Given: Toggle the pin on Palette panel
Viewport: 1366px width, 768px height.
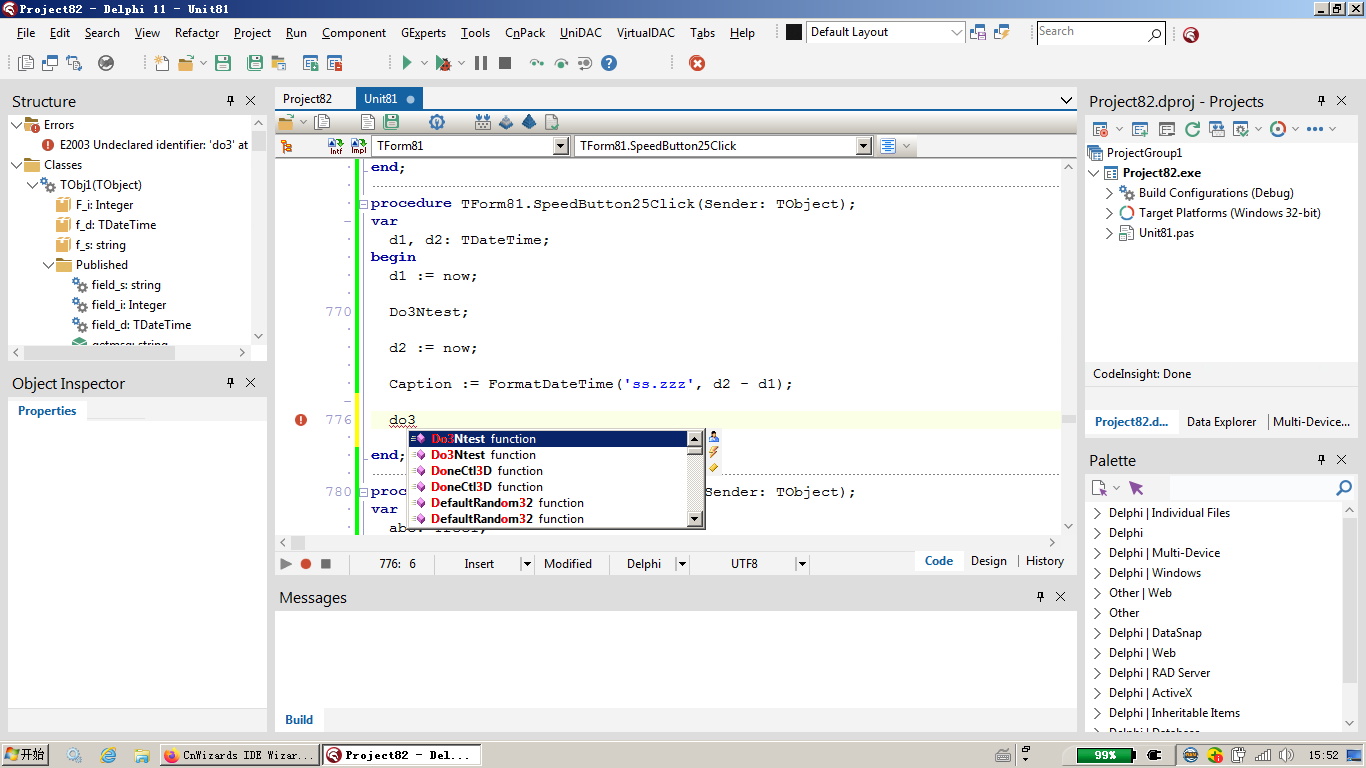Looking at the screenshot, I should point(1321,460).
